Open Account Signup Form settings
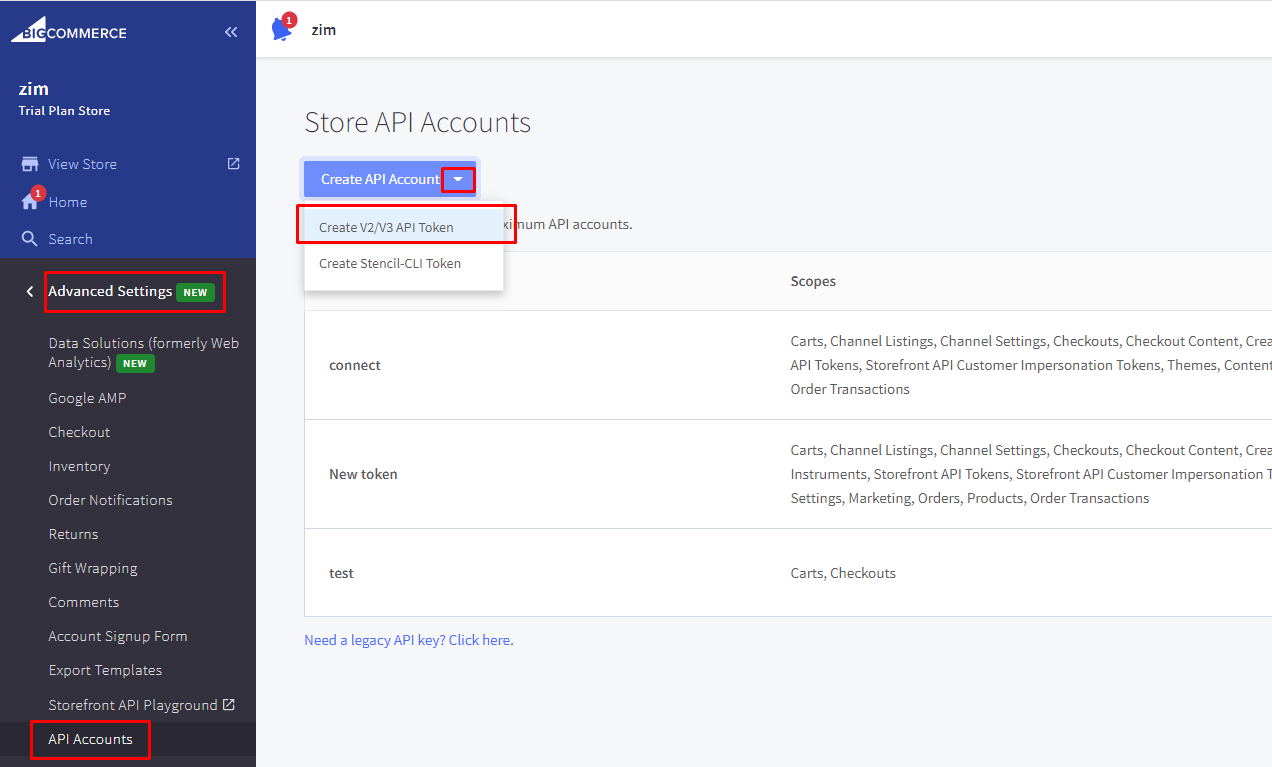This screenshot has height=767, width=1272. [118, 636]
